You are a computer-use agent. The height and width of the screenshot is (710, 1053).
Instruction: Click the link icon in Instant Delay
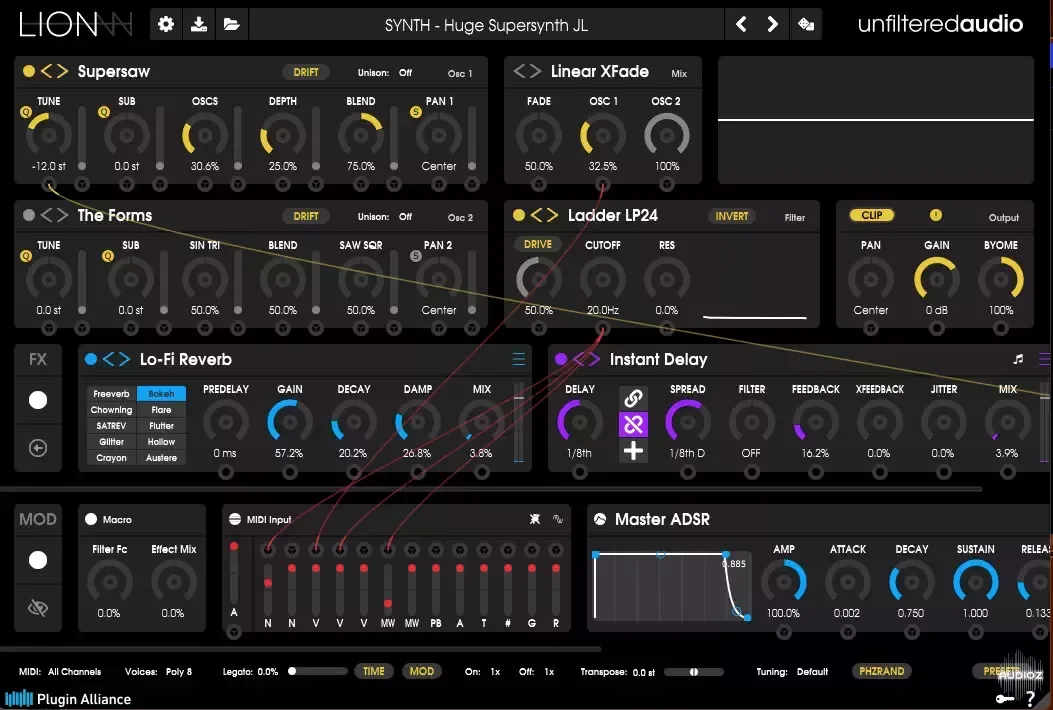click(633, 398)
